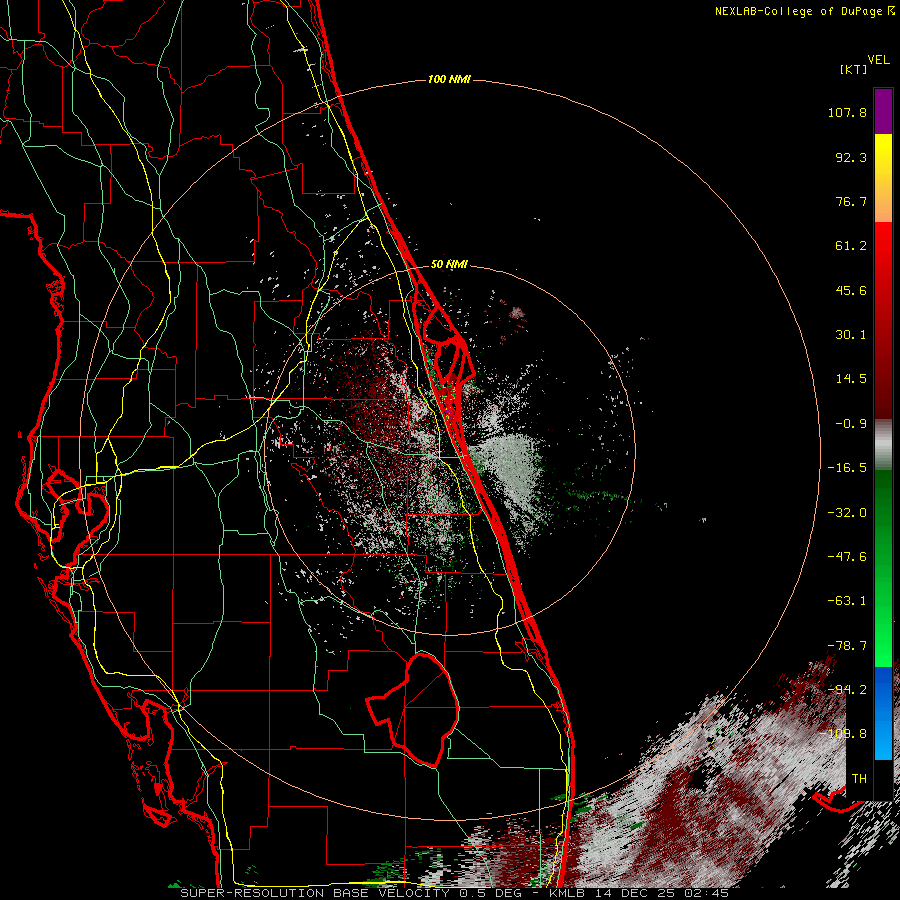Click the 76.7 legend value
Image resolution: width=900 pixels, height=900 pixels.
pyautogui.click(x=851, y=201)
